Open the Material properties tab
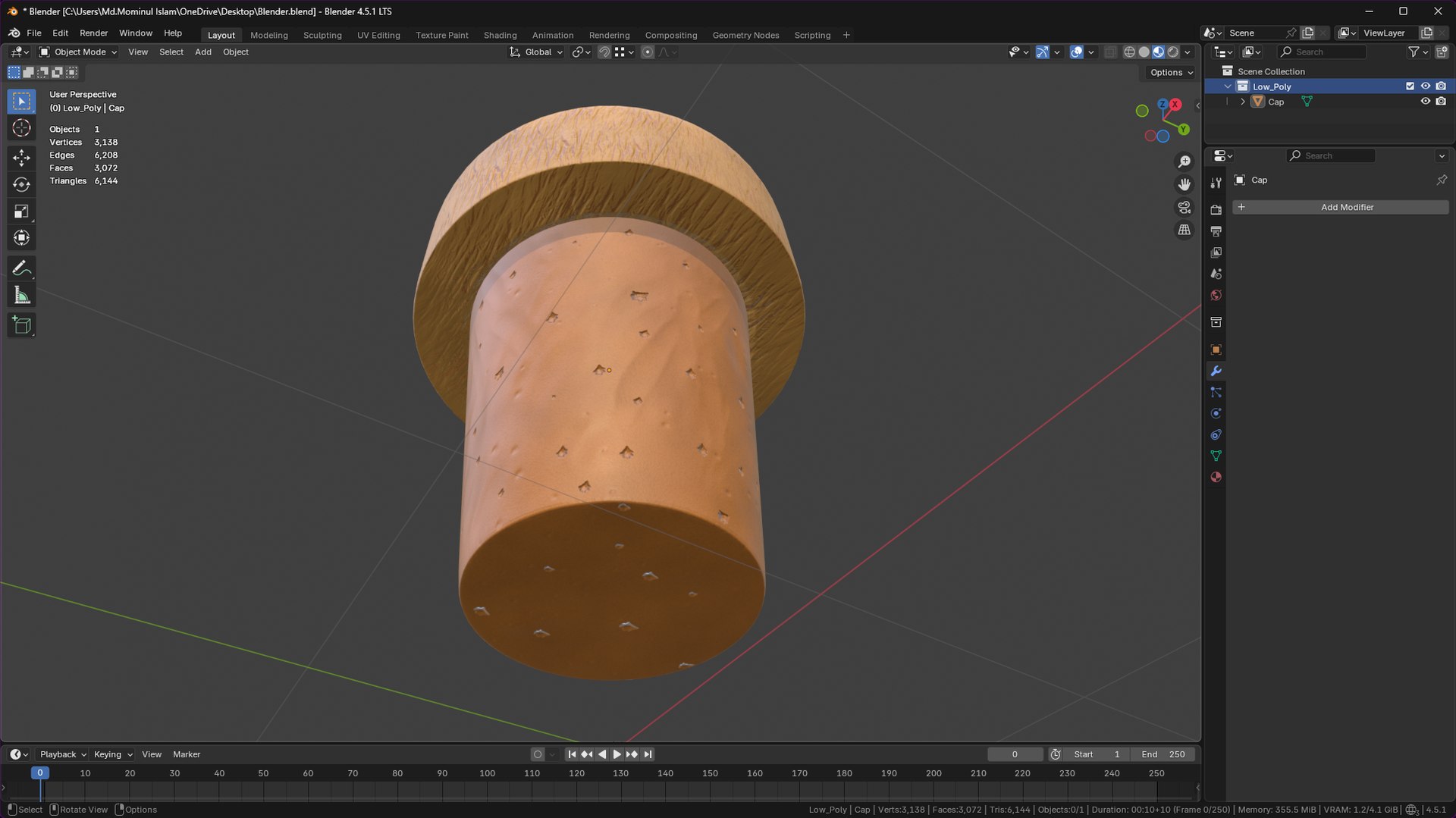1456x818 pixels. coord(1216,477)
